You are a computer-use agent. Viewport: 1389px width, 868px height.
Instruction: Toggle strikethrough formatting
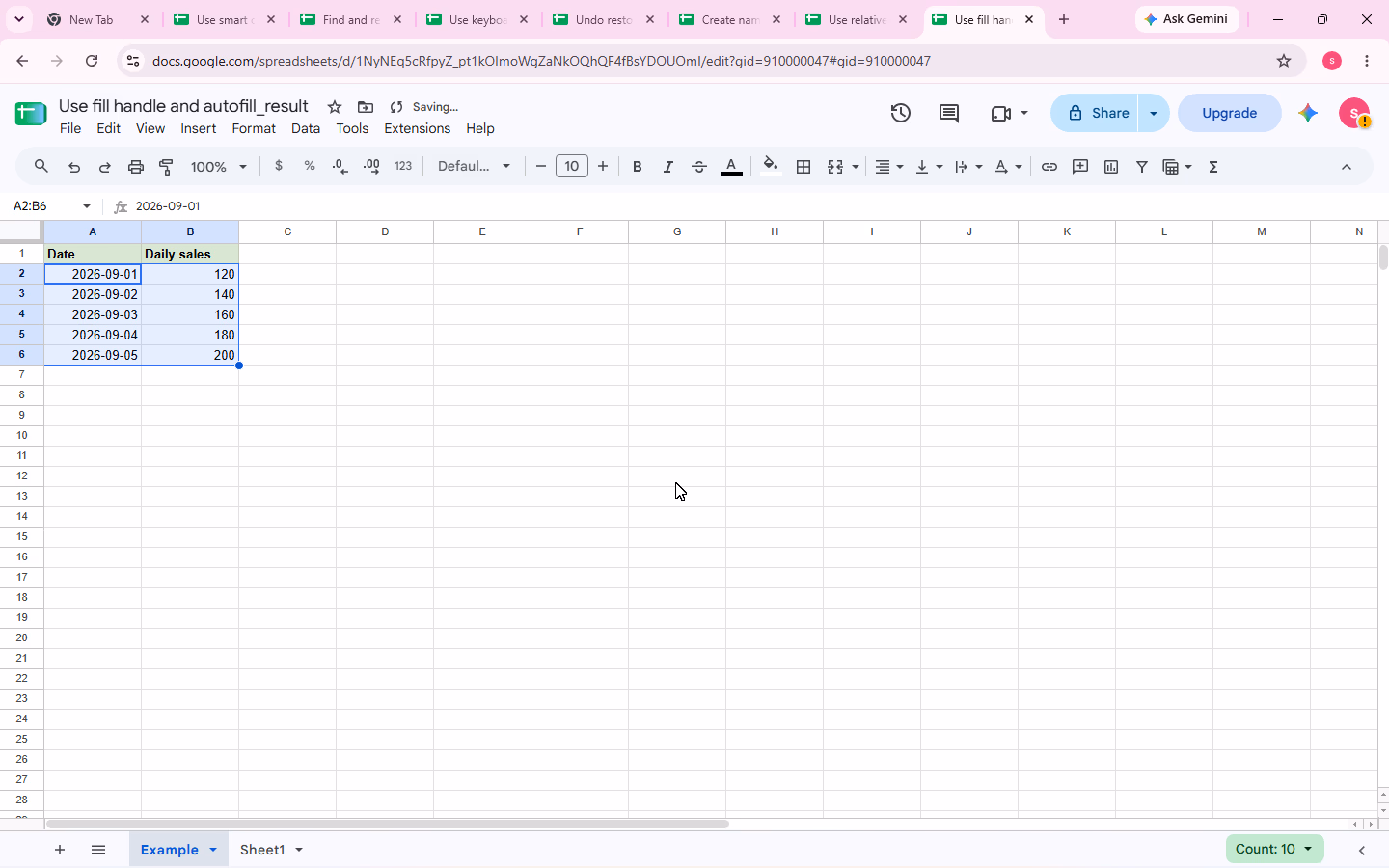click(x=699, y=167)
